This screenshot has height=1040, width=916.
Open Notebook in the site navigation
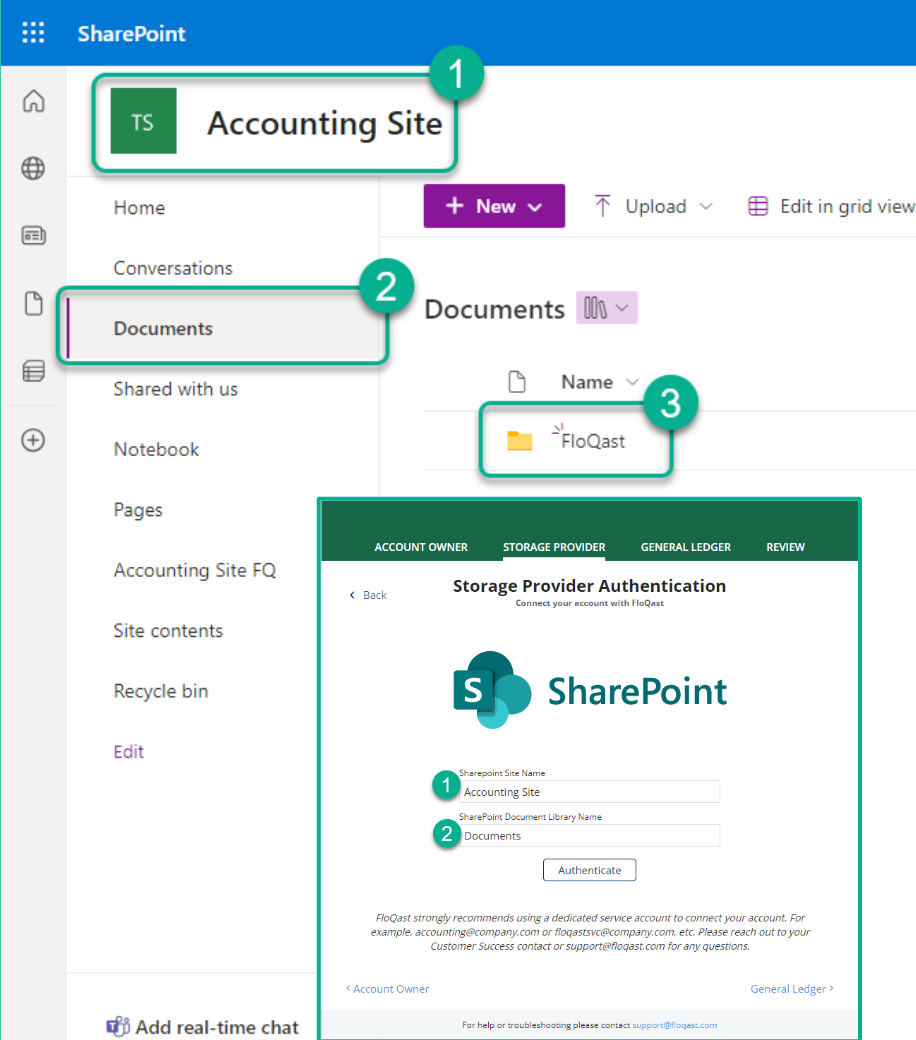[x=157, y=449]
